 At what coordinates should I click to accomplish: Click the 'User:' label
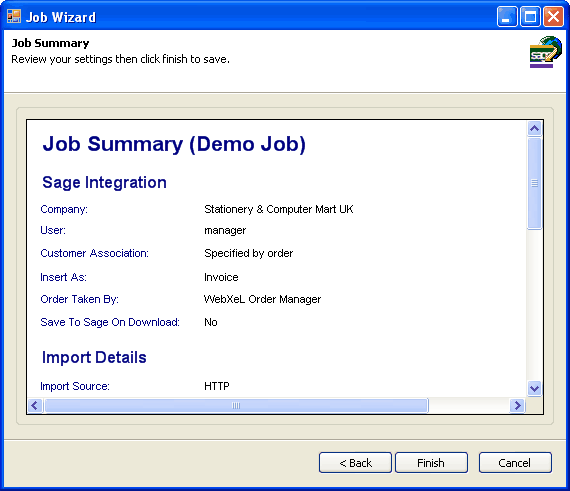(53, 230)
